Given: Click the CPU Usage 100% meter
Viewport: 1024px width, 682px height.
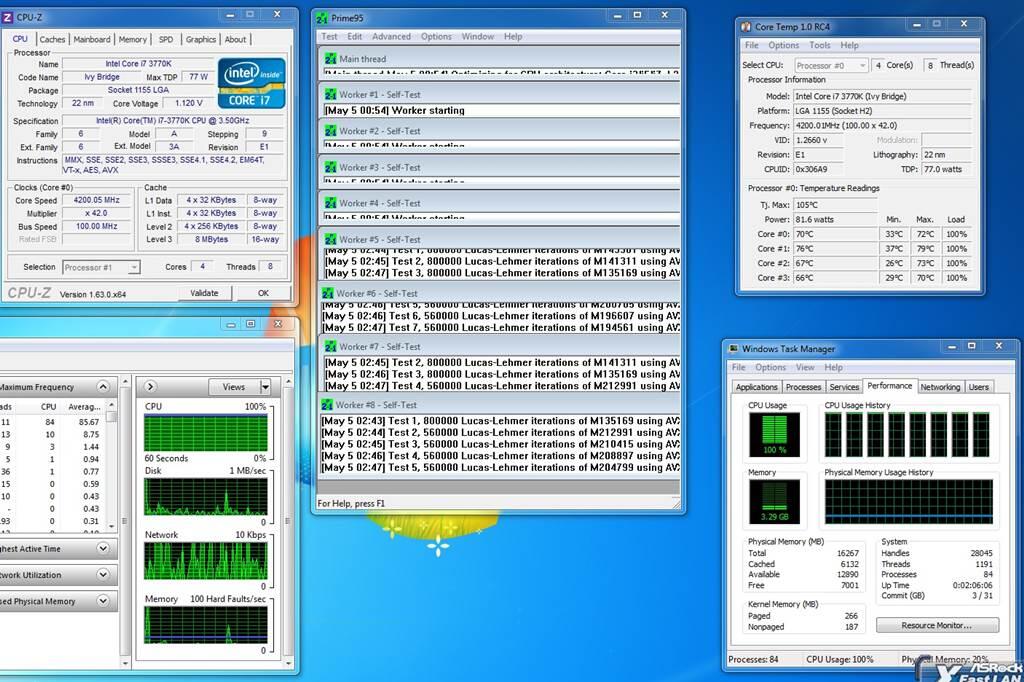Looking at the screenshot, I should click(774, 434).
